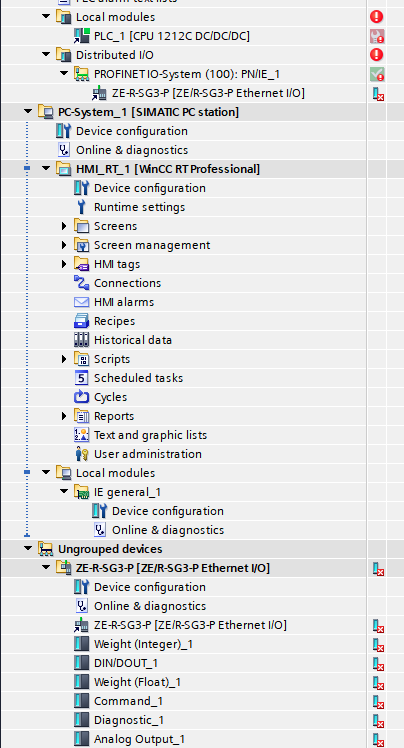This screenshot has width=404, height=748.
Task: Open Online & diagnostics under ungrouped ZE-R-SG3-P
Action: point(150,606)
